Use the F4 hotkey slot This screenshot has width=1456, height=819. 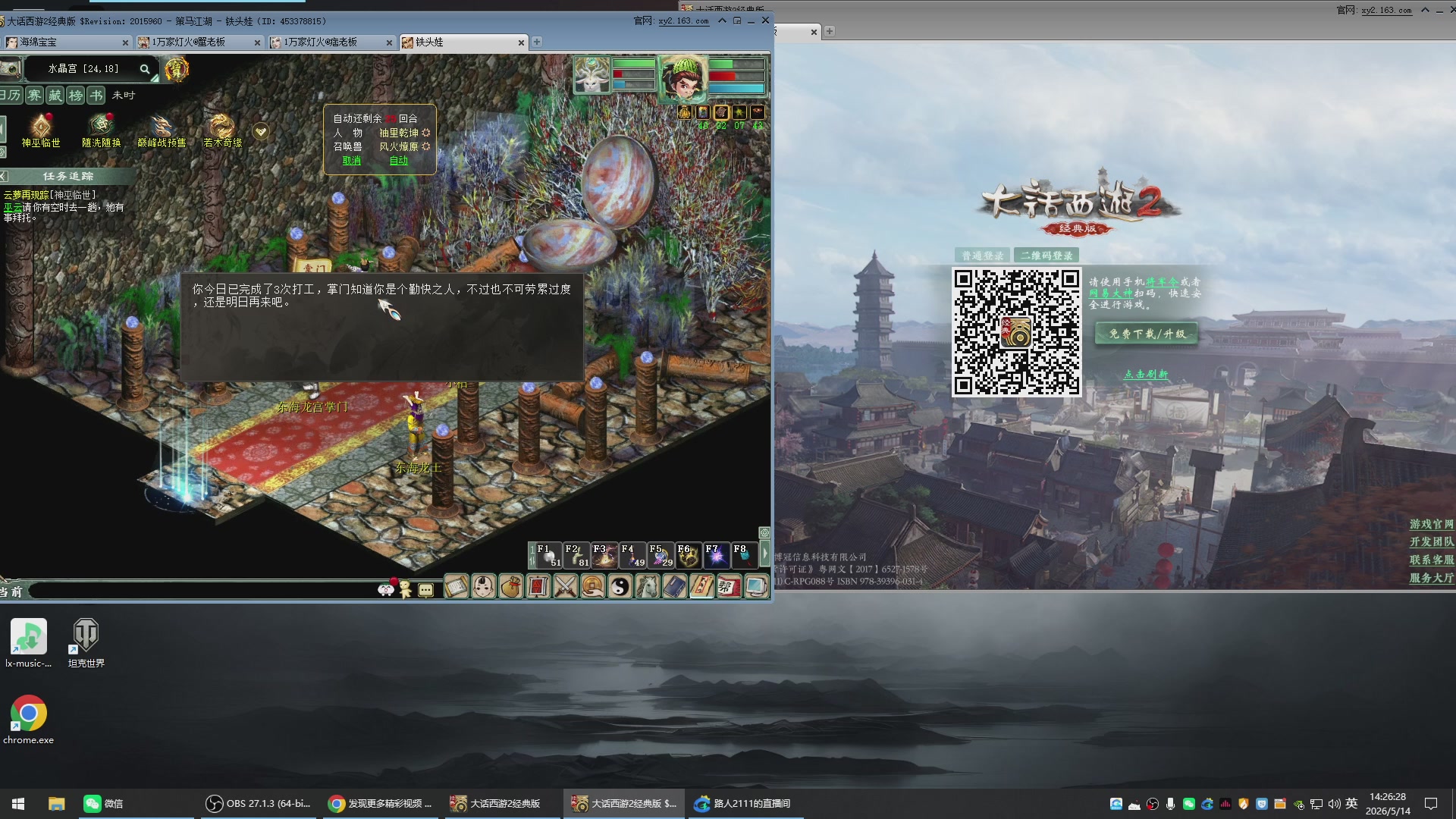[632, 555]
